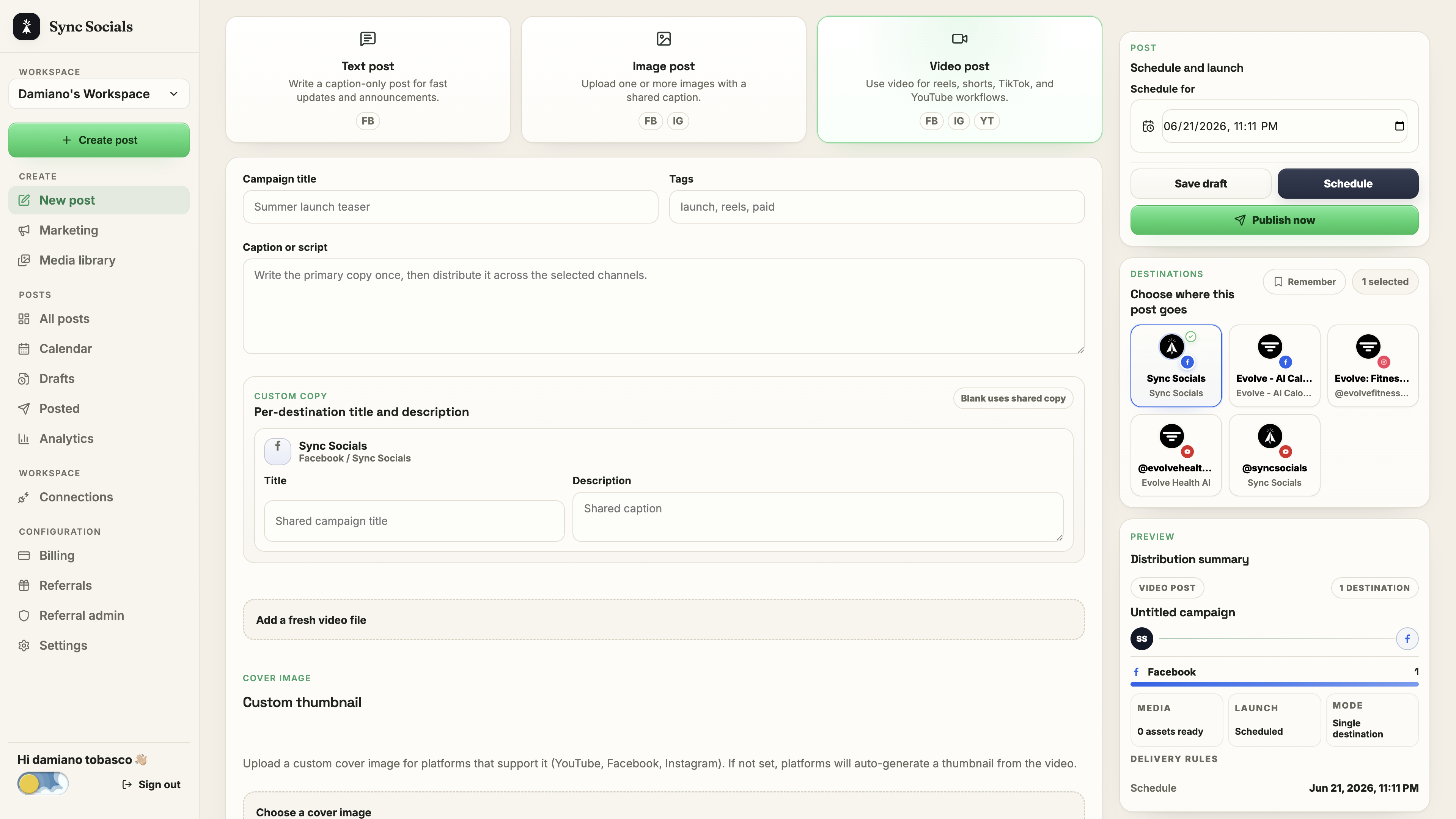
Task: Select Evolve - AI Cal Facebook destination
Action: [1274, 366]
